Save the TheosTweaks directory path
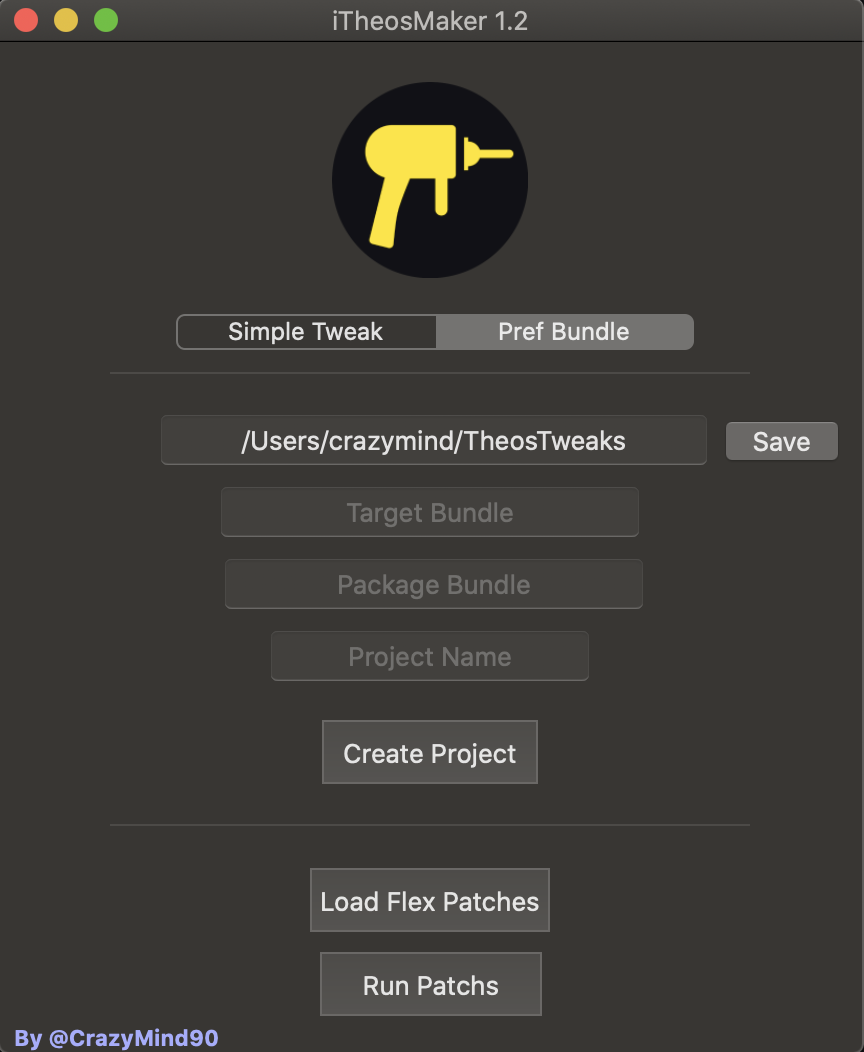Image resolution: width=864 pixels, height=1052 pixels. (781, 441)
